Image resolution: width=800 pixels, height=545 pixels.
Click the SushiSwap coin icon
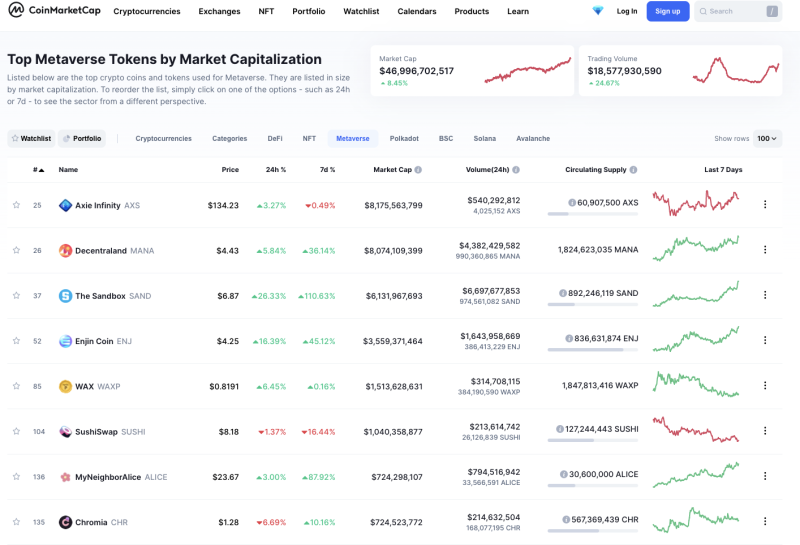pyautogui.click(x=65, y=432)
